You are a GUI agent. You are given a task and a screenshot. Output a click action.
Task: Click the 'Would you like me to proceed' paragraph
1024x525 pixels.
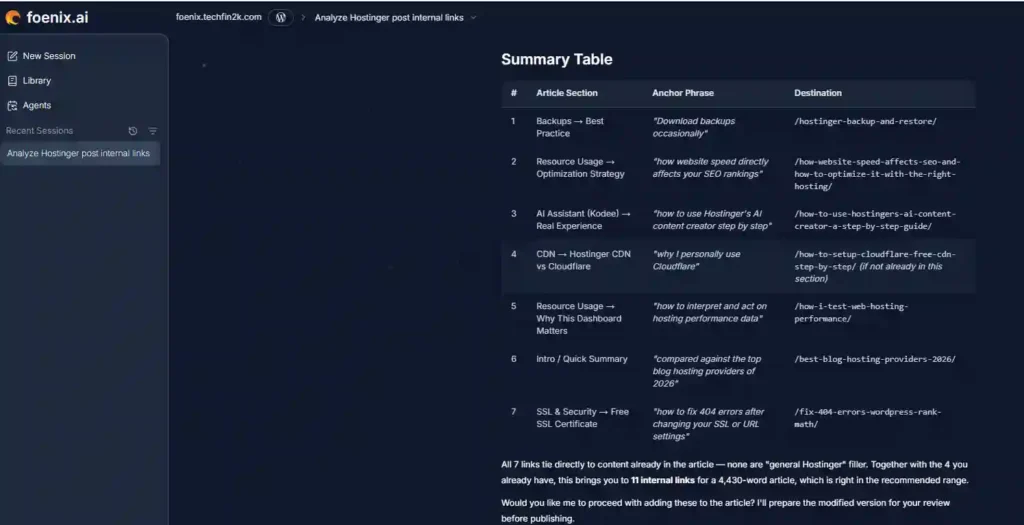coord(726,511)
